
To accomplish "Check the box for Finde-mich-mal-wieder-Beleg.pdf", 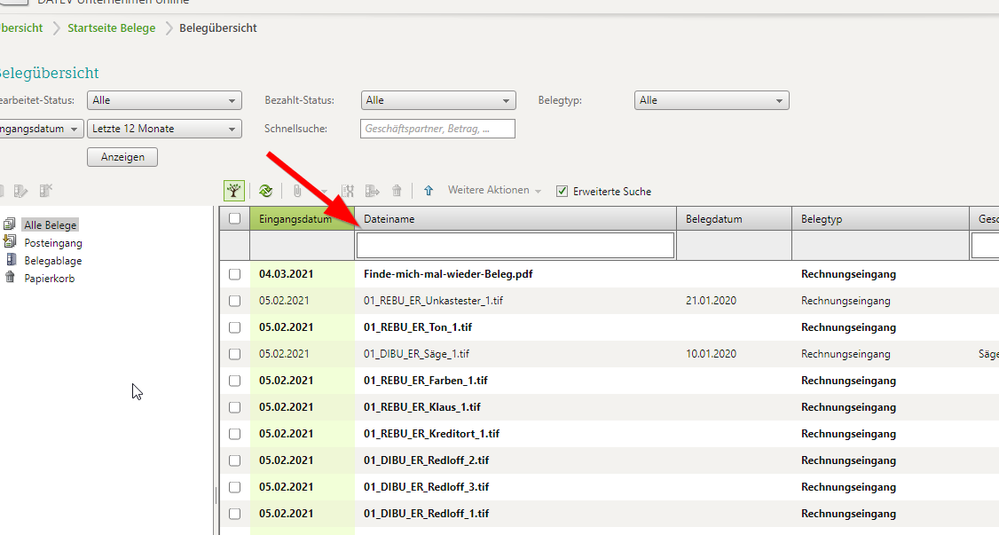I will pos(234,274).
